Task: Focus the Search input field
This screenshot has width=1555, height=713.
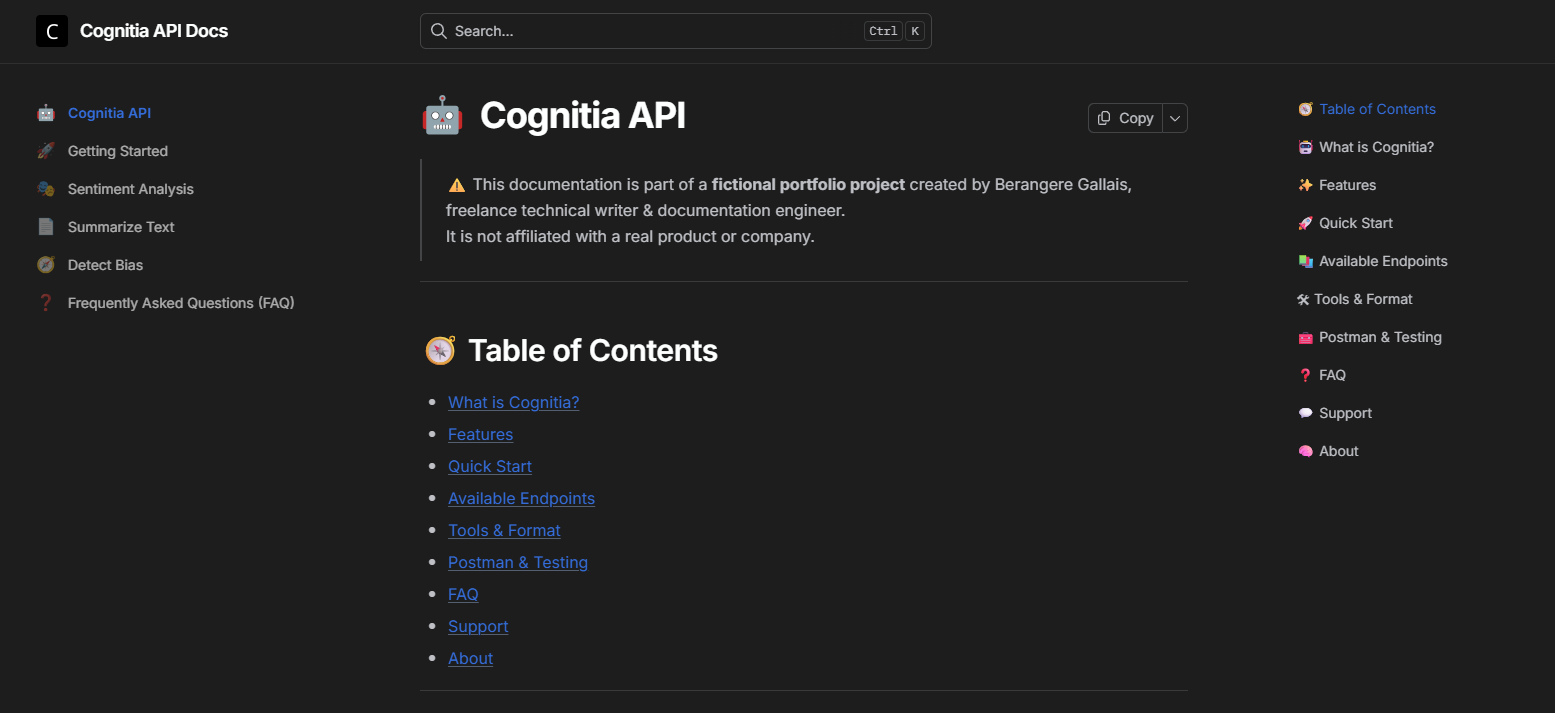Action: point(675,31)
